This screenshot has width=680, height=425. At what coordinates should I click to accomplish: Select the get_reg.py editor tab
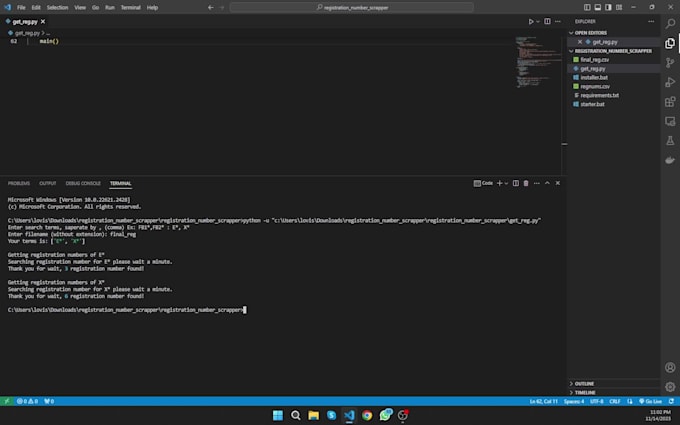(25, 22)
